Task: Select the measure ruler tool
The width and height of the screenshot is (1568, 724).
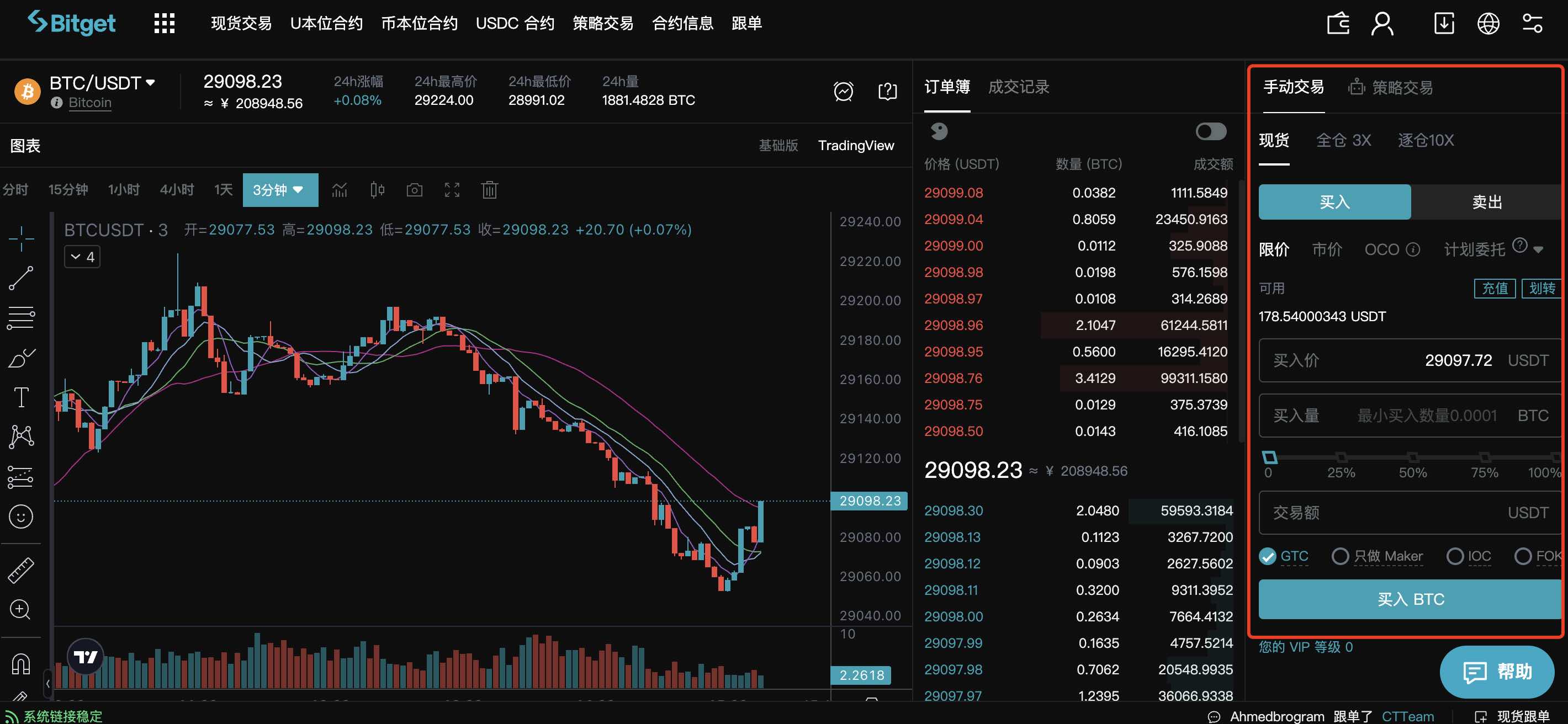Action: [22, 571]
